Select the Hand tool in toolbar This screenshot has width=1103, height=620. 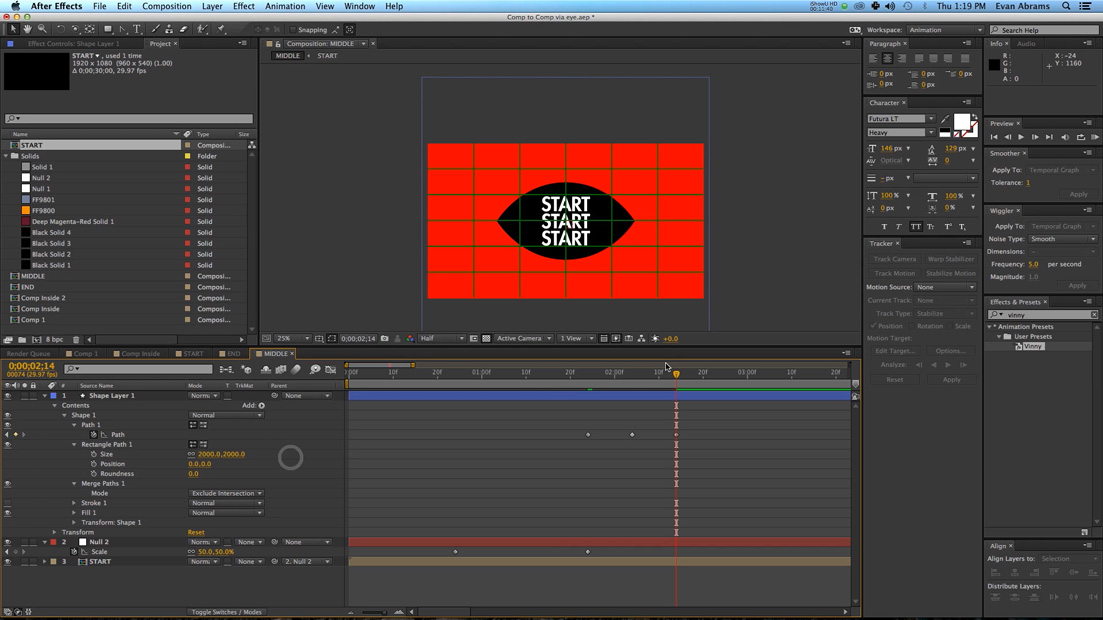coord(27,30)
